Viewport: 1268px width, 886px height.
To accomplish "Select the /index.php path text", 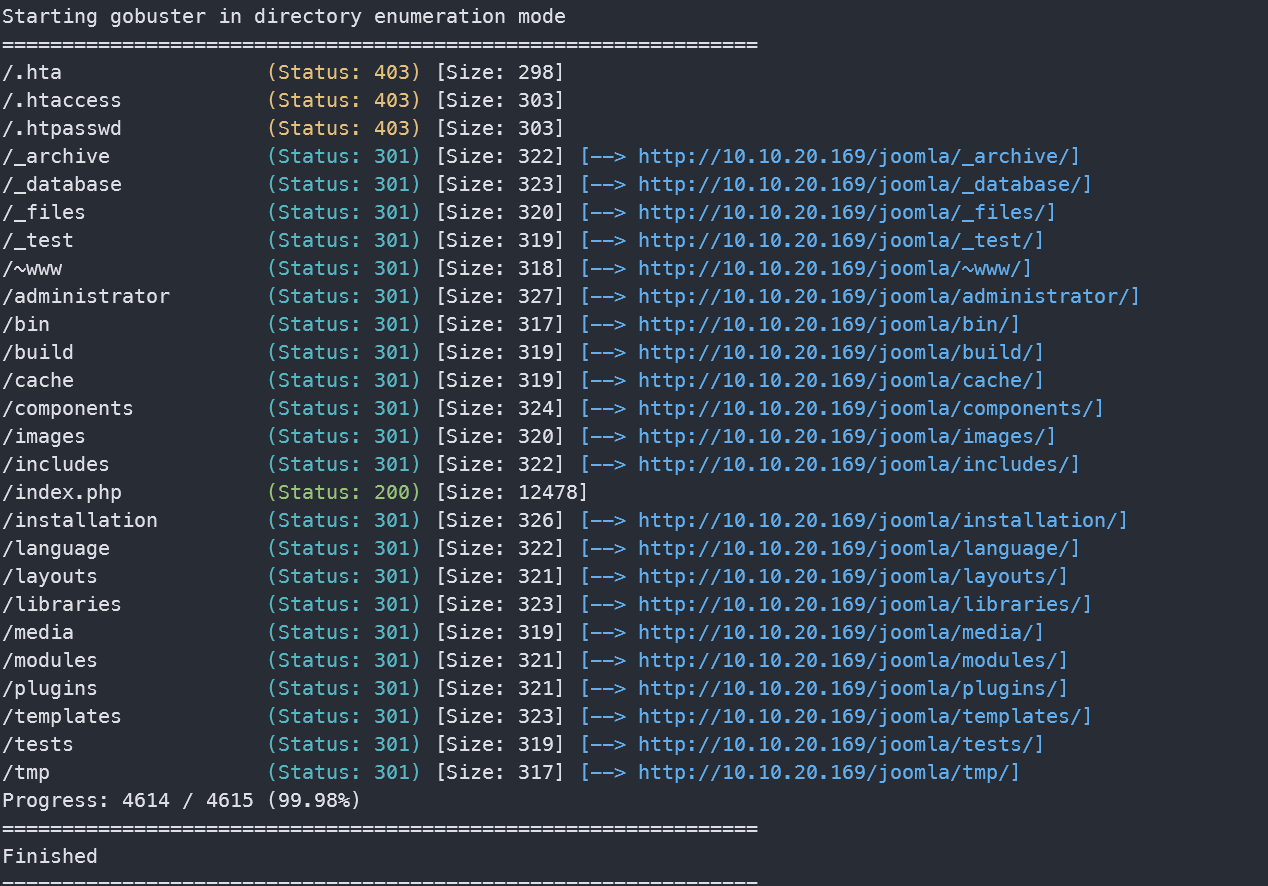I will (62, 492).
